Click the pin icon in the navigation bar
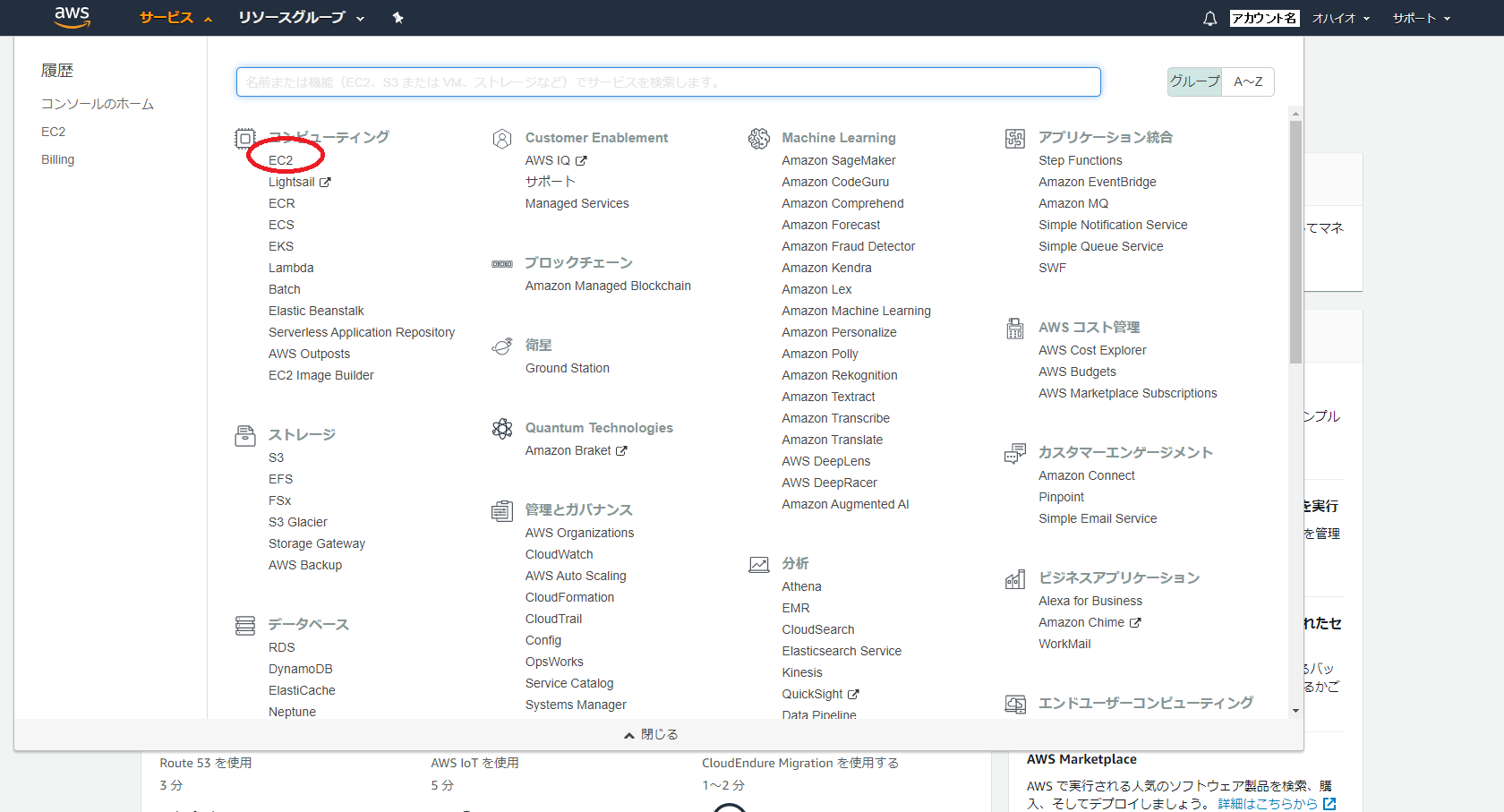The width and height of the screenshot is (1504, 812). point(397,17)
